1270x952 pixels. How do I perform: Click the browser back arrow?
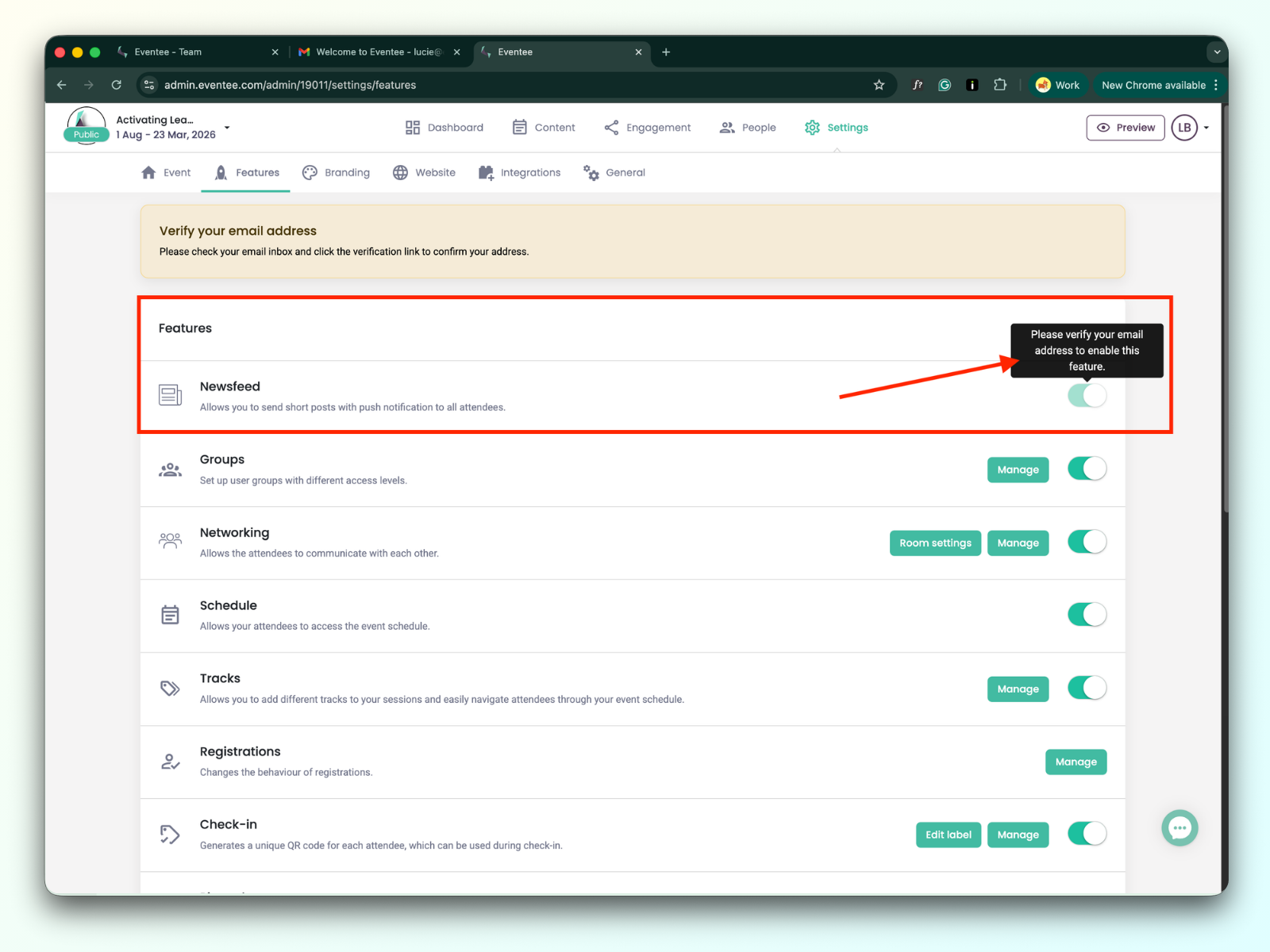tap(62, 85)
